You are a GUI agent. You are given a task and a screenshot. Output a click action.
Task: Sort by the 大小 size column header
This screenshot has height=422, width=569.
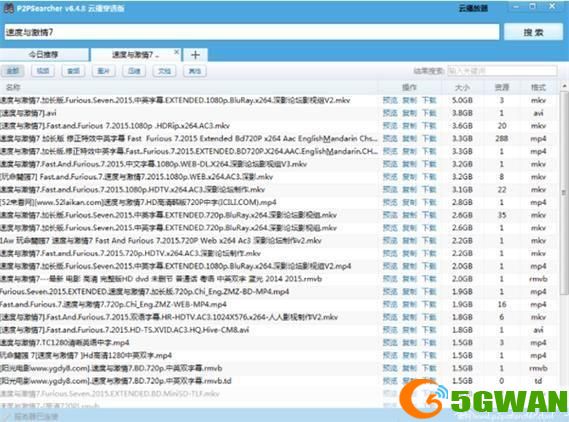(462, 87)
